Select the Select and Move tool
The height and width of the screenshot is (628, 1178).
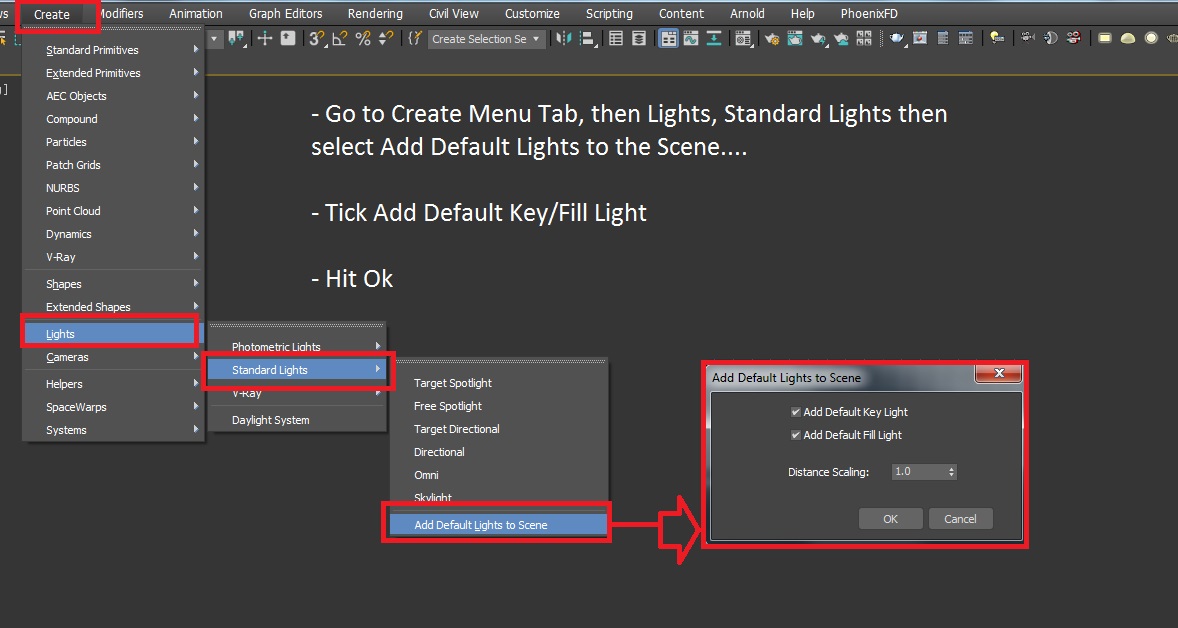point(263,37)
